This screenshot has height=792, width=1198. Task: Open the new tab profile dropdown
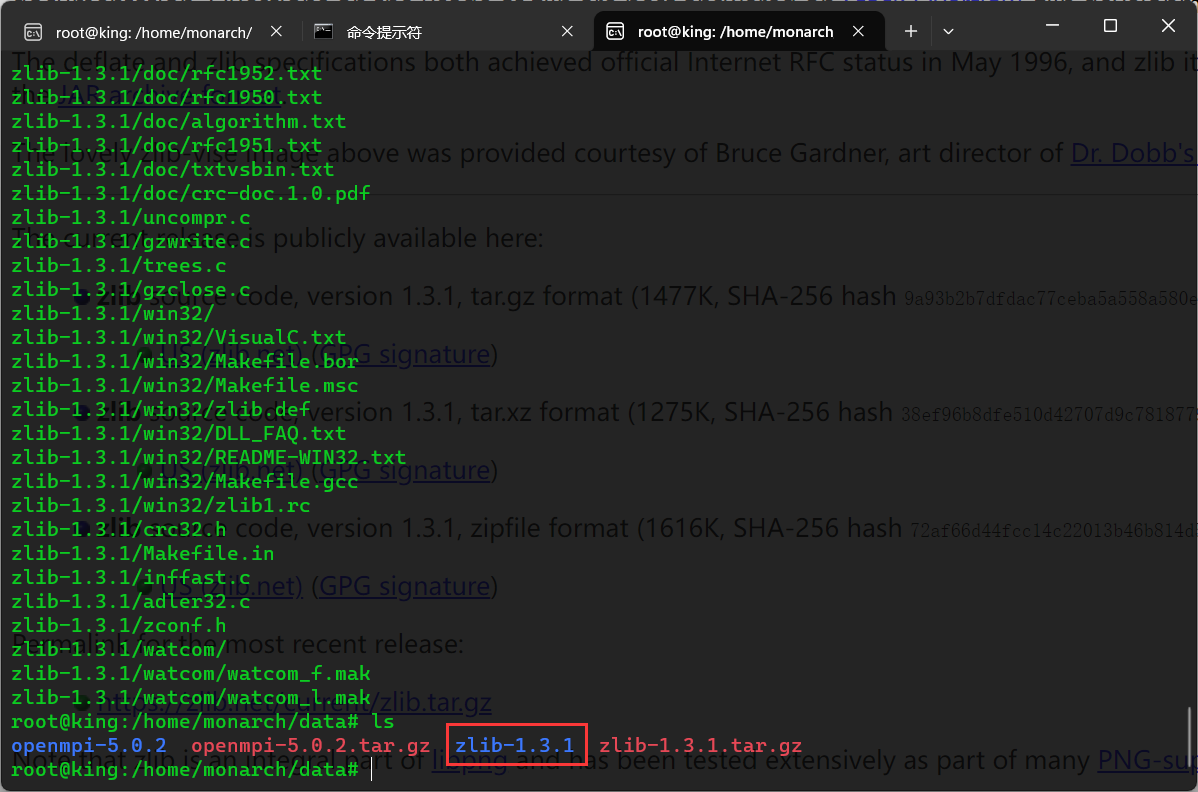click(x=948, y=31)
